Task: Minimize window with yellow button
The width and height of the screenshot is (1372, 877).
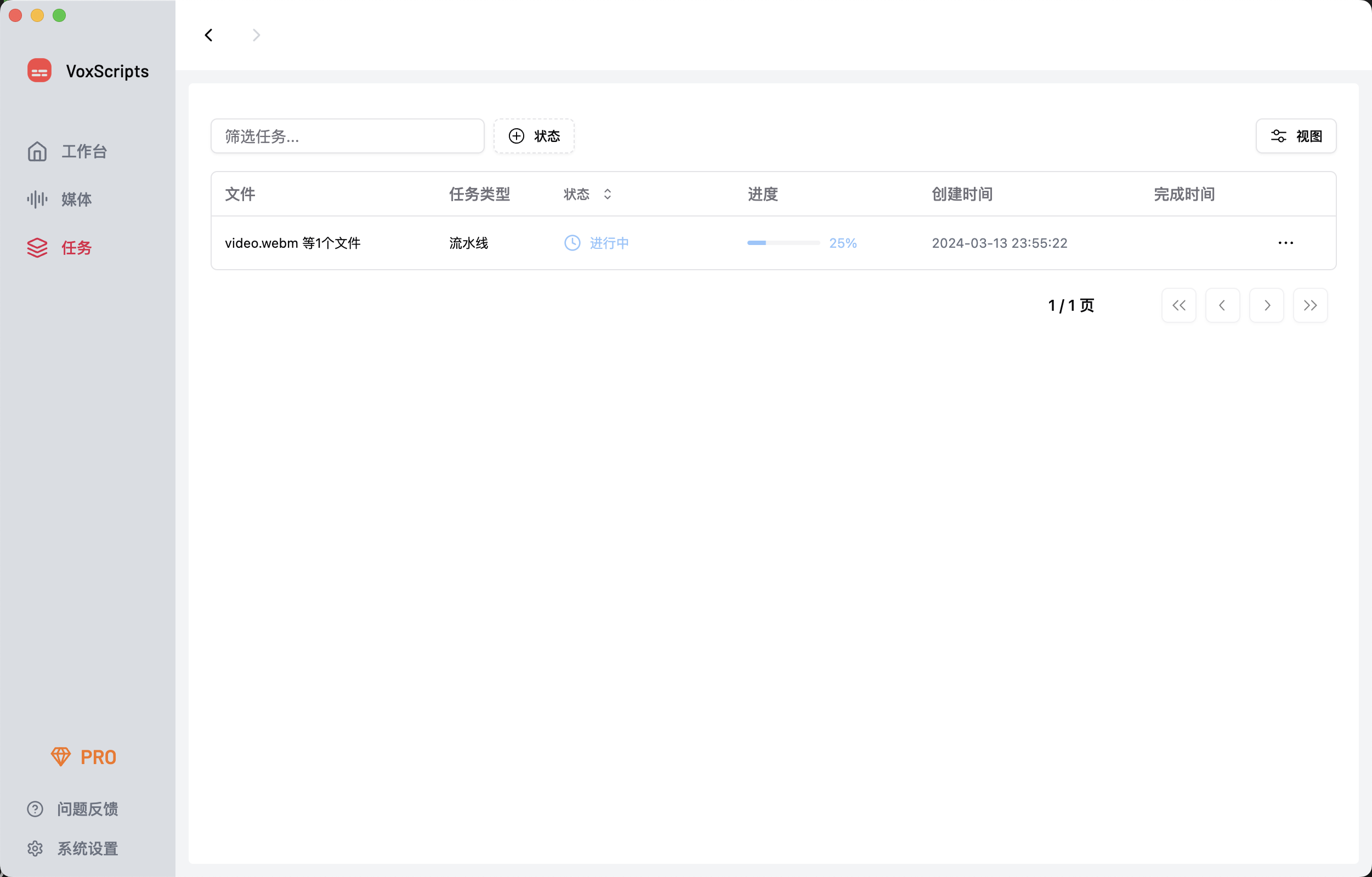Action: pos(38,15)
